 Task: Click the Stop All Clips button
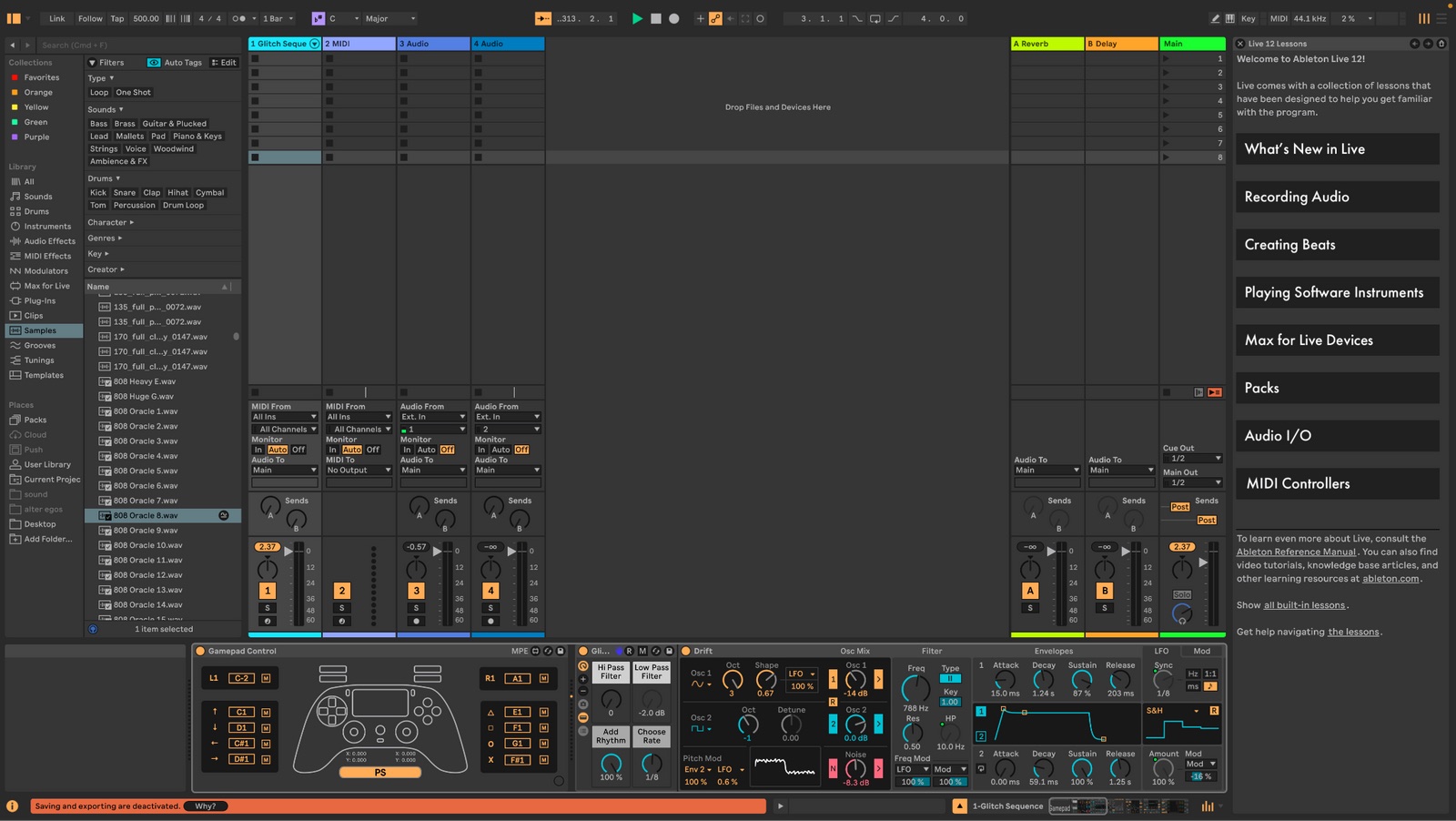coord(1168,392)
